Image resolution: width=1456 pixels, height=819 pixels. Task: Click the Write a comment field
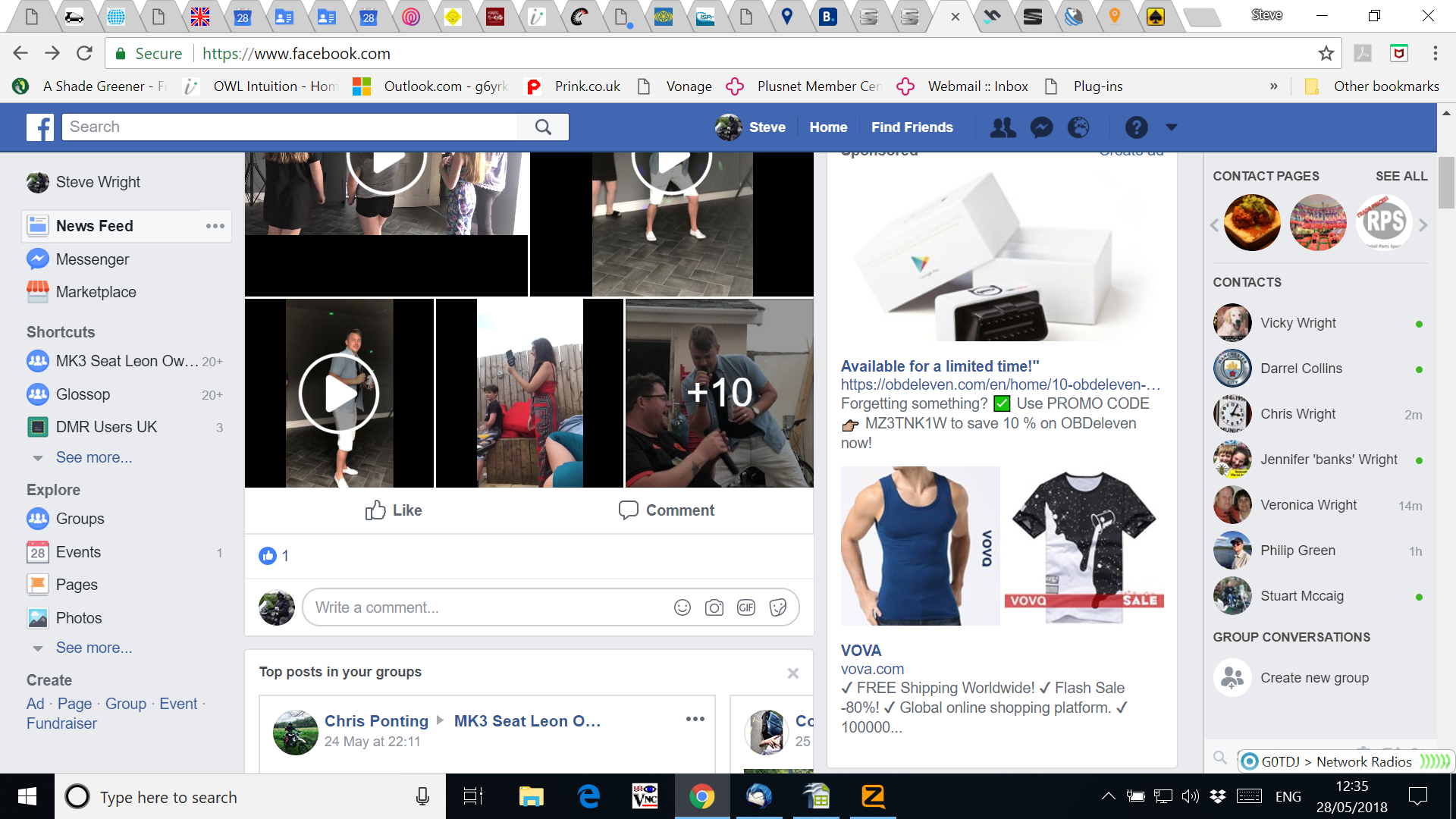point(485,607)
